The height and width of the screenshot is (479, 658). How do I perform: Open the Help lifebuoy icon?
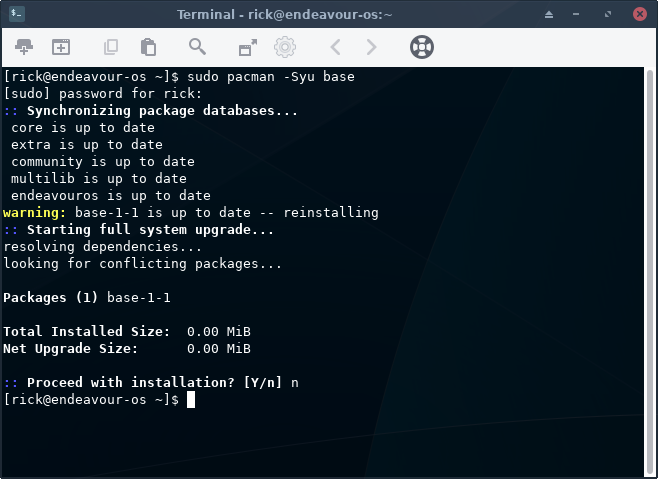(422, 47)
